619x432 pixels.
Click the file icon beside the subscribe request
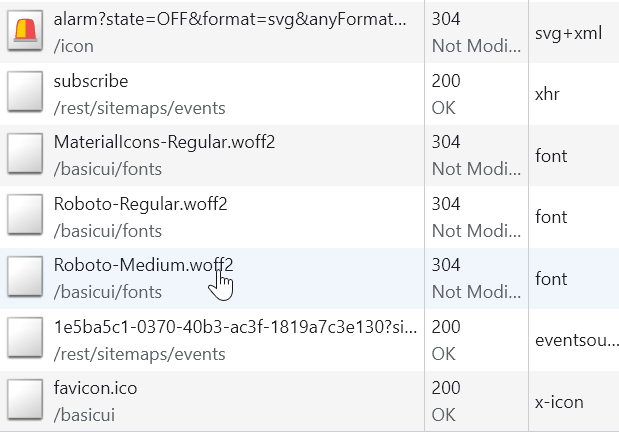click(x=25, y=94)
